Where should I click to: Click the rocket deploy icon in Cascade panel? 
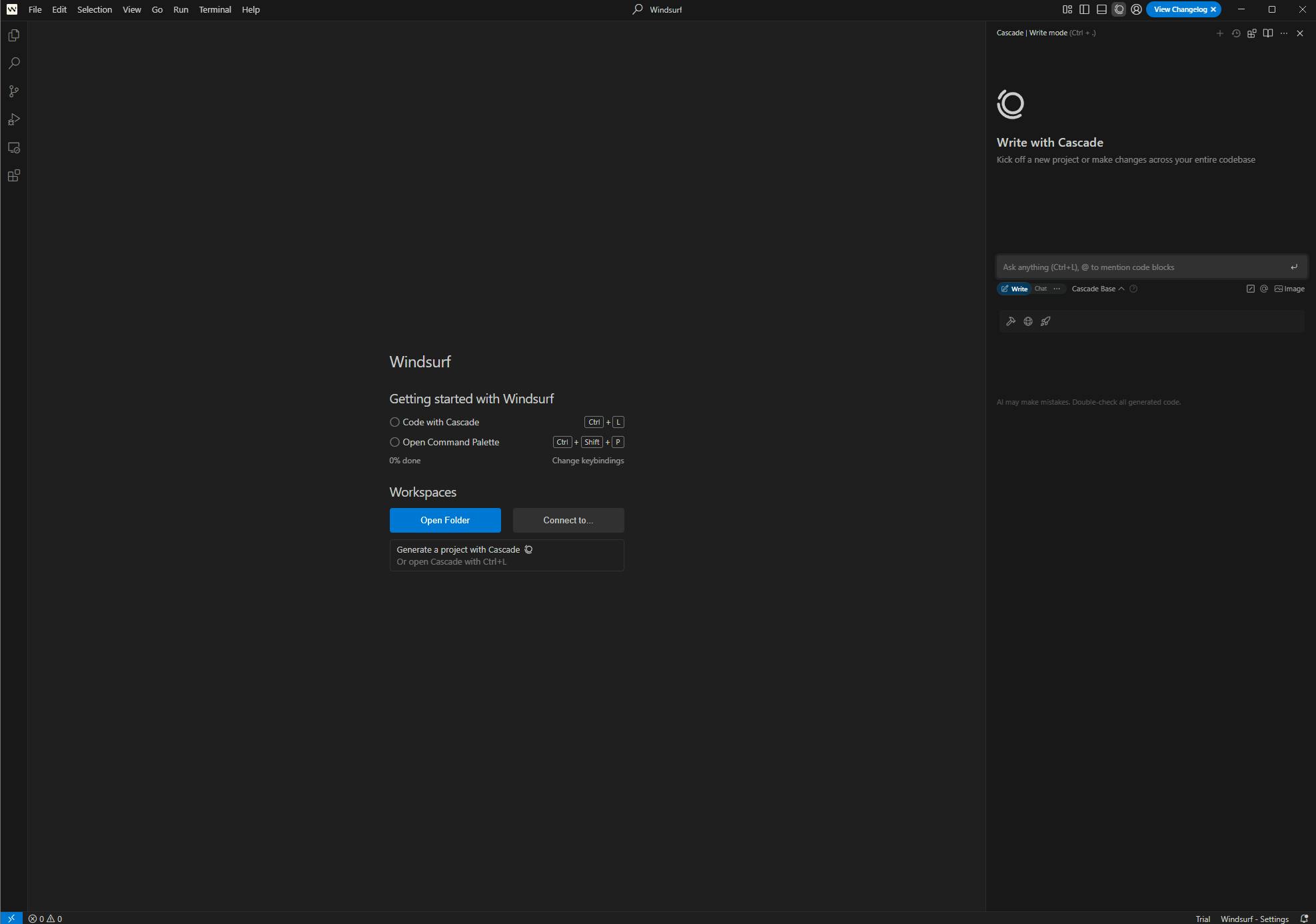1045,321
